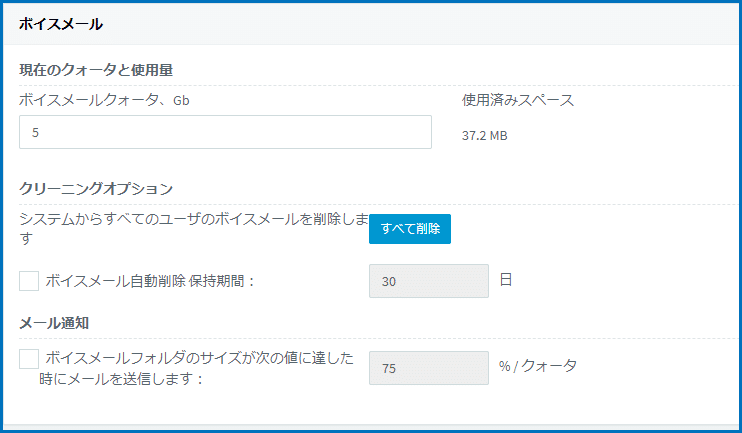Click the ボイスメール自動削除 保持期間 label
Screen dimensions: 742x433
click(150, 281)
